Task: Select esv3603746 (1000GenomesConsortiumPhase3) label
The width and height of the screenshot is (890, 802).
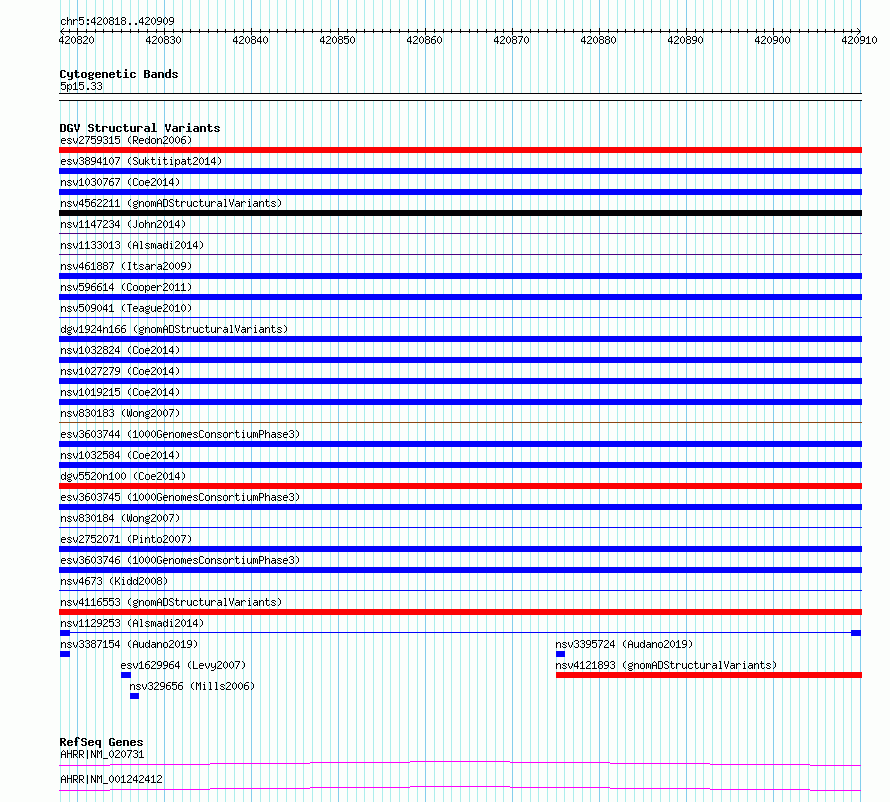Action: (180, 560)
